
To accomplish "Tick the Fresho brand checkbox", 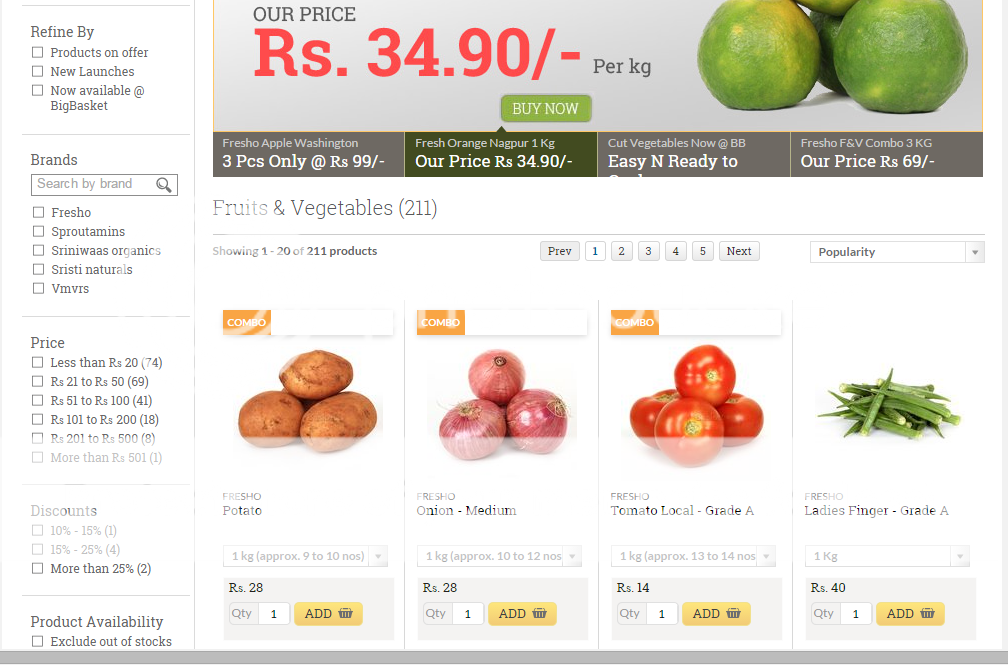I will (x=39, y=212).
